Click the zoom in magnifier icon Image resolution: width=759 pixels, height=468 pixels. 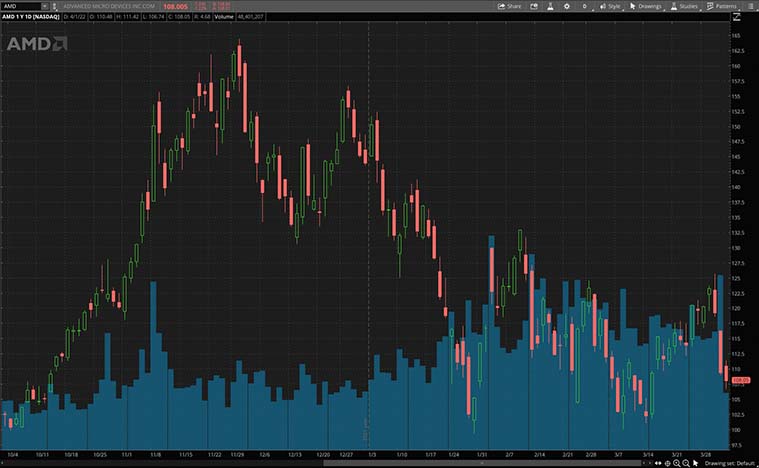pyautogui.click(x=677, y=464)
